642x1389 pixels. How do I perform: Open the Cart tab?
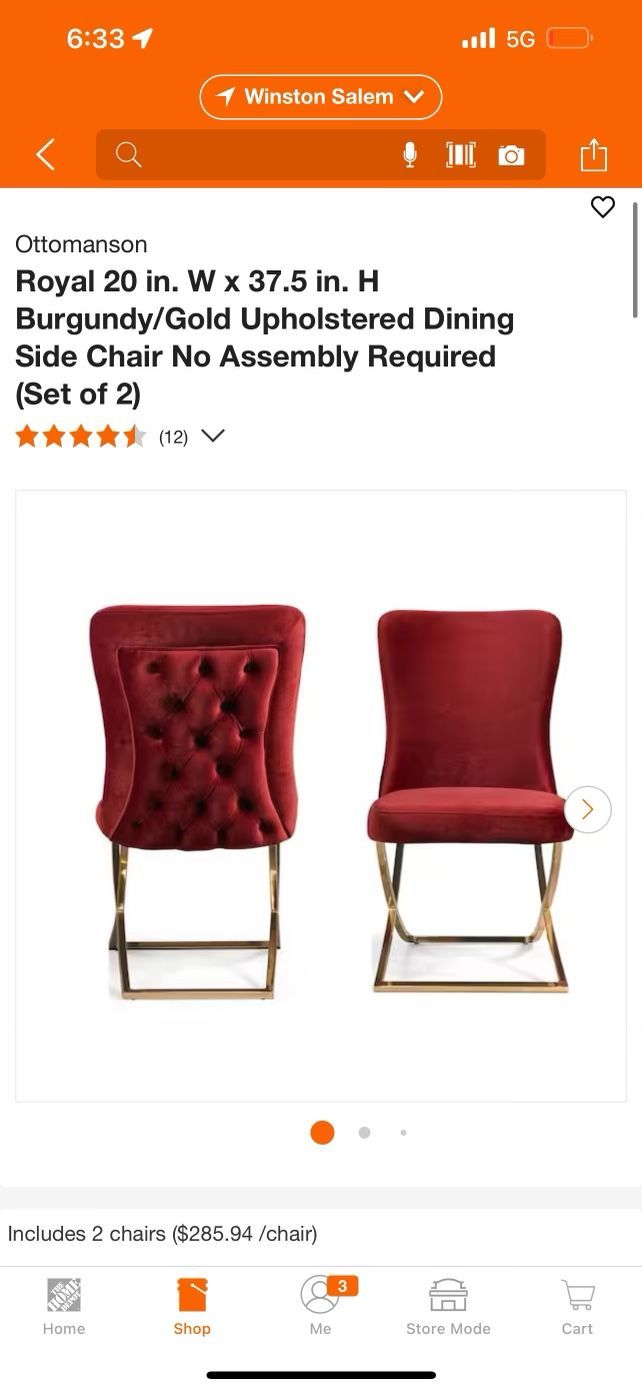[x=577, y=1307]
